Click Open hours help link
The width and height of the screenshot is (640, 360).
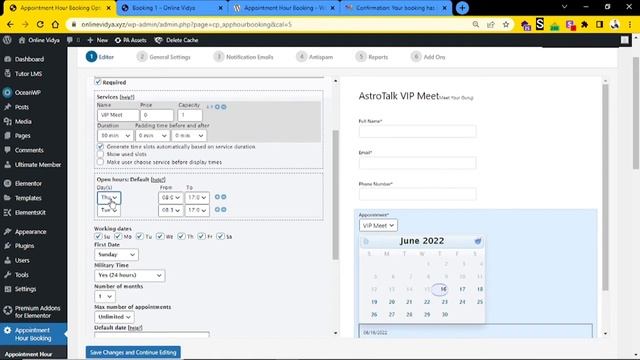point(158,180)
